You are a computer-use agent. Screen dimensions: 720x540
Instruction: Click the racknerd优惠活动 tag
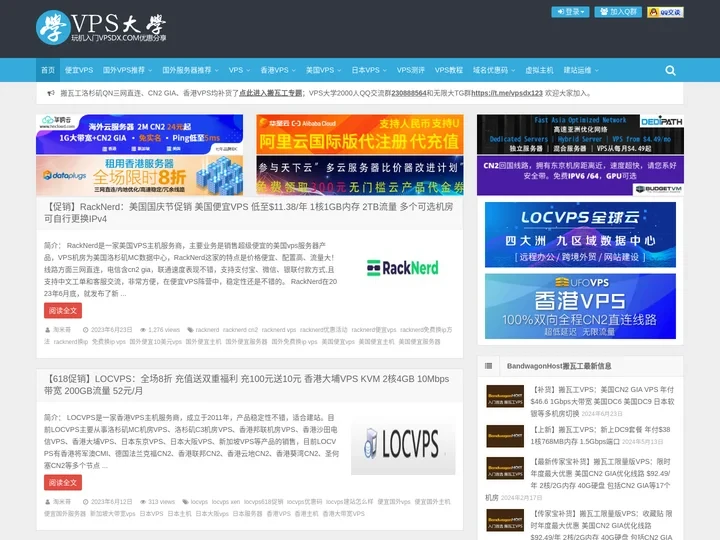tap(324, 330)
